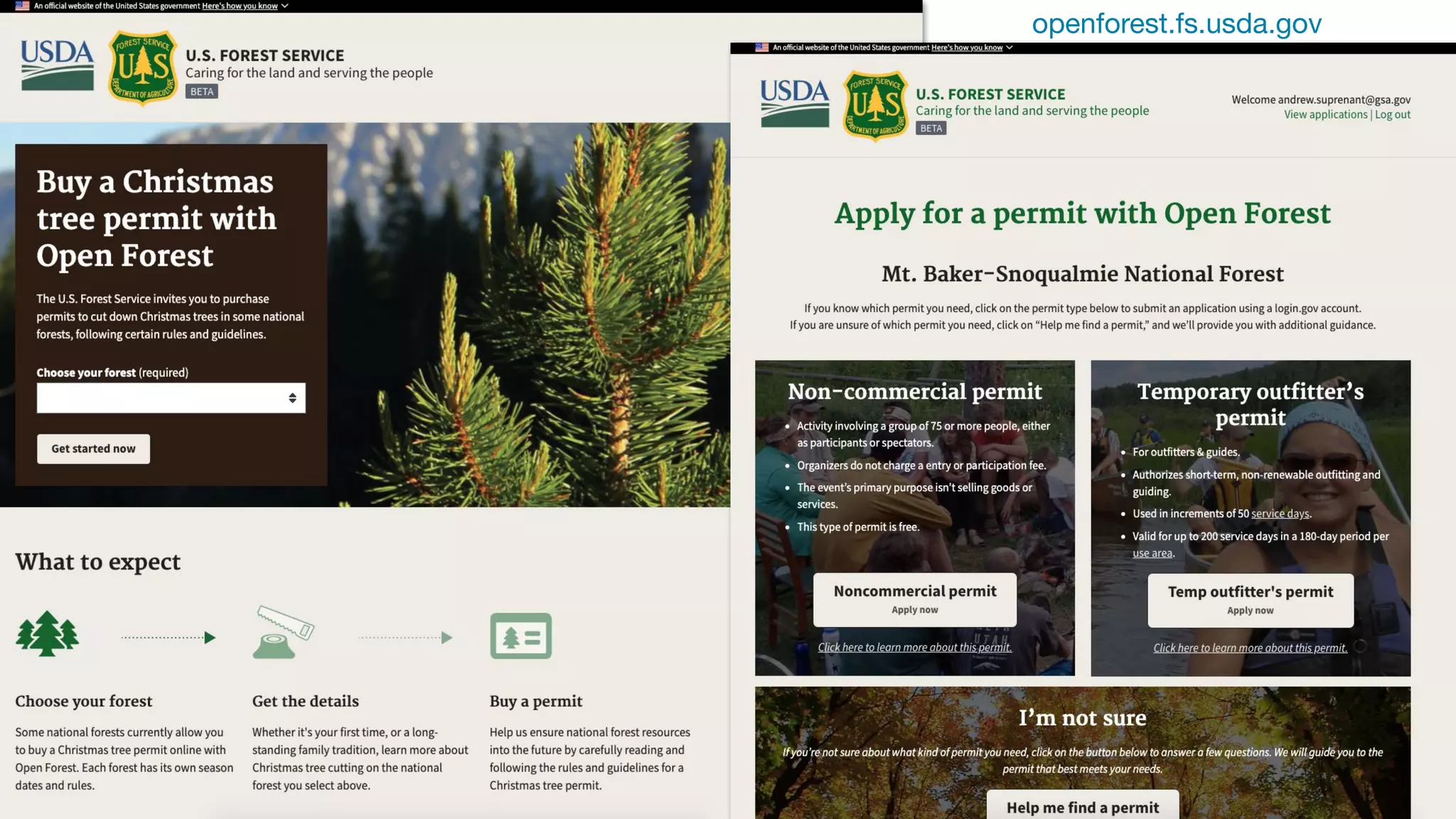Screen dimensions: 1456x819
Task: Click the permit card icon above Buy a permit
Action: click(520, 636)
